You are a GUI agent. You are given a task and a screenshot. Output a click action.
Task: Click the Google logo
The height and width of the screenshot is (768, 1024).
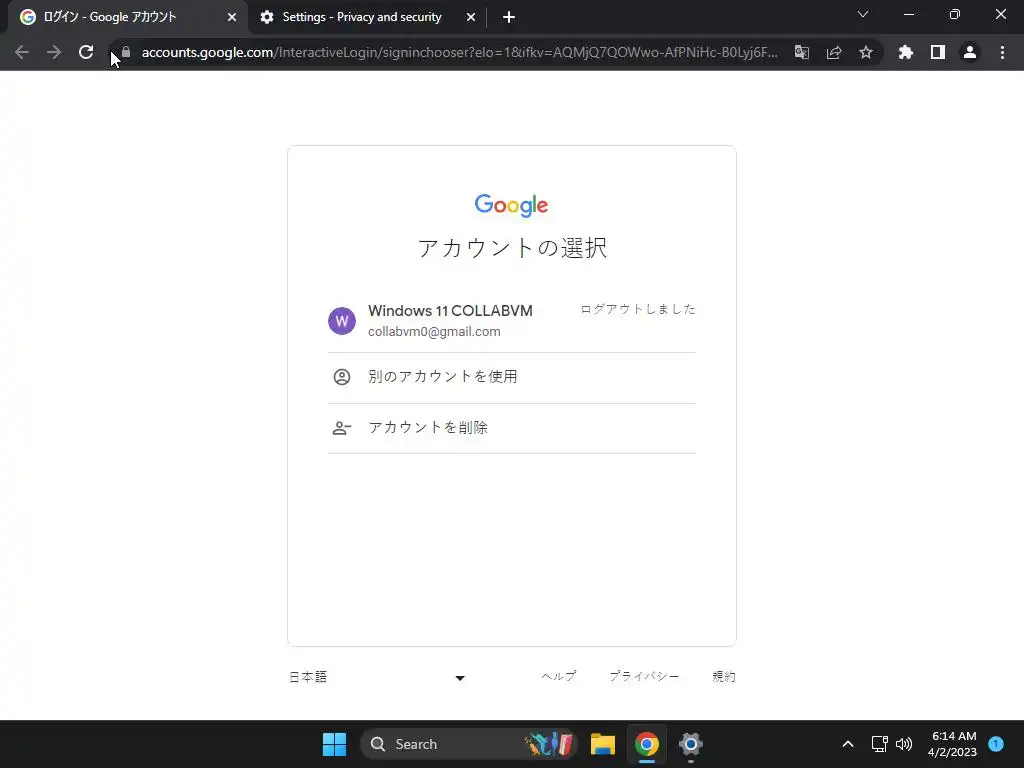(511, 205)
